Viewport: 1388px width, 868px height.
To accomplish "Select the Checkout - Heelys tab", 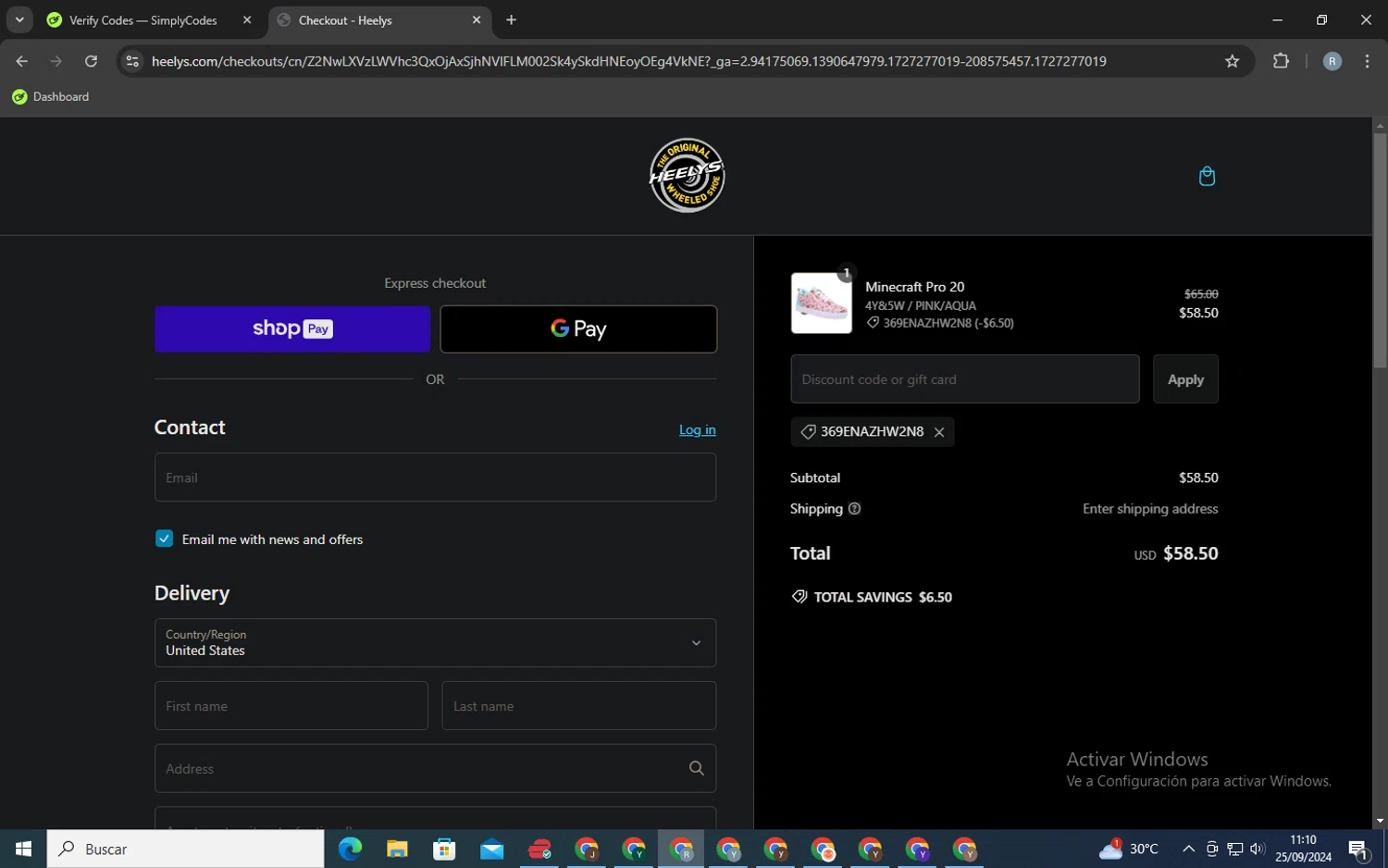I will [379, 20].
